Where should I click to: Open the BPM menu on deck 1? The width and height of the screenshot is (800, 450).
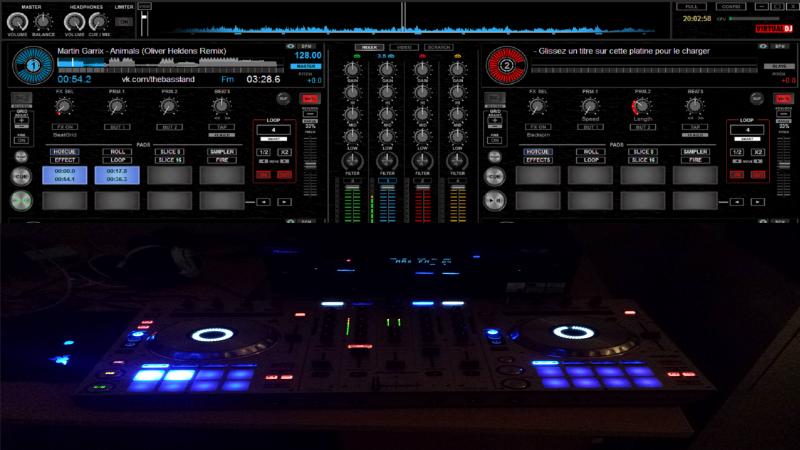pyautogui.click(x=307, y=46)
